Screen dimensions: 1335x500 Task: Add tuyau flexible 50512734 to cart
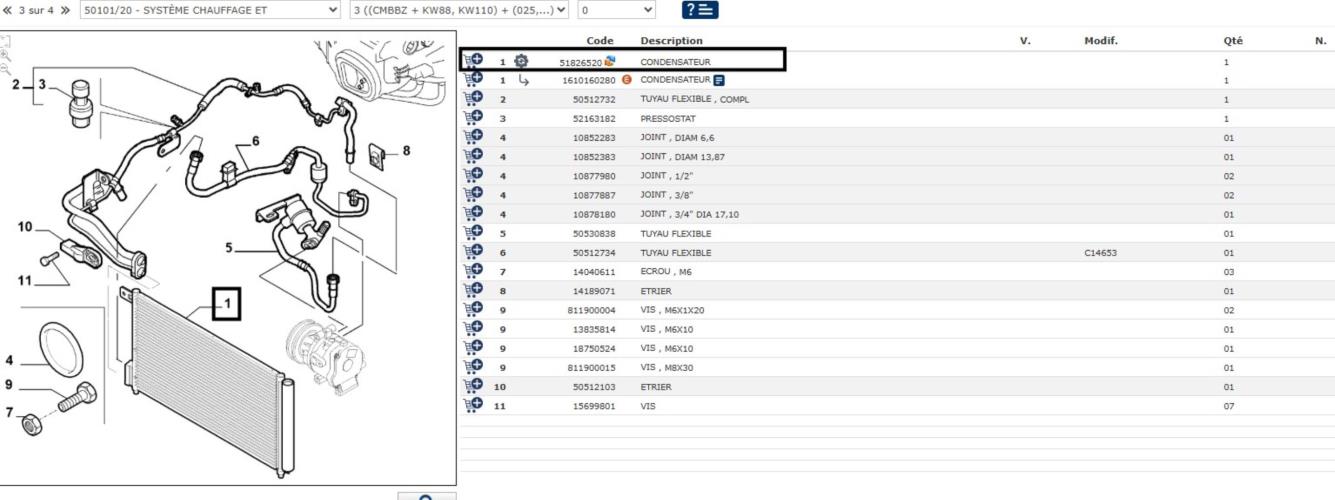[474, 252]
